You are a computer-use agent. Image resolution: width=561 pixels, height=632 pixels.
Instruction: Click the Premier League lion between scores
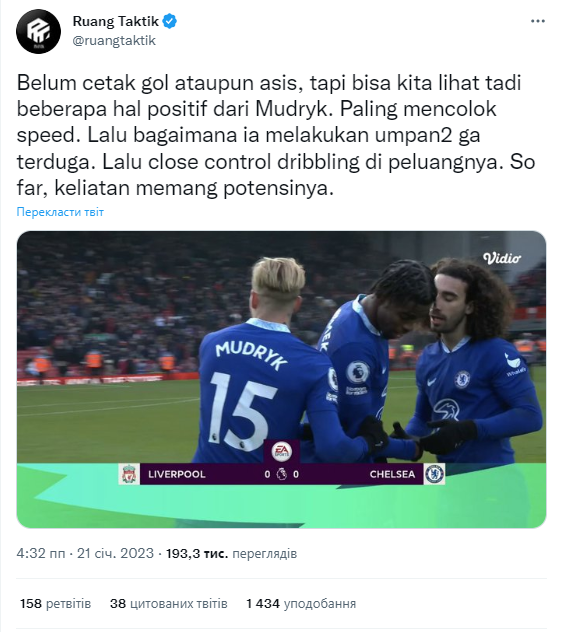click(x=282, y=474)
